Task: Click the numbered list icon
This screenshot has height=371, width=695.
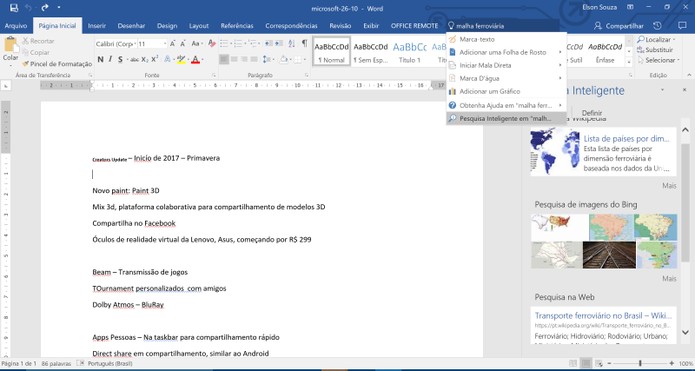Action: coord(239,43)
